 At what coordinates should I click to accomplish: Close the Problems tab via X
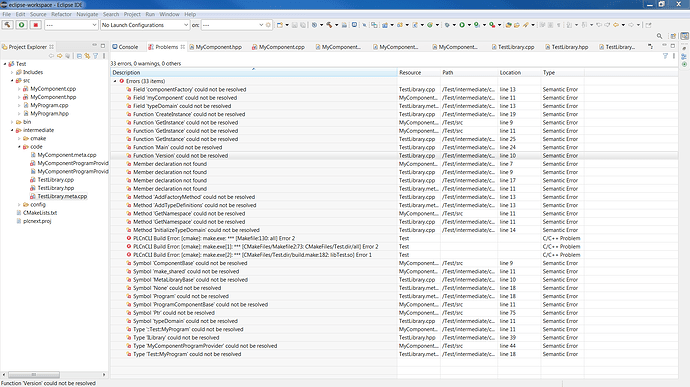pyautogui.click(x=183, y=47)
